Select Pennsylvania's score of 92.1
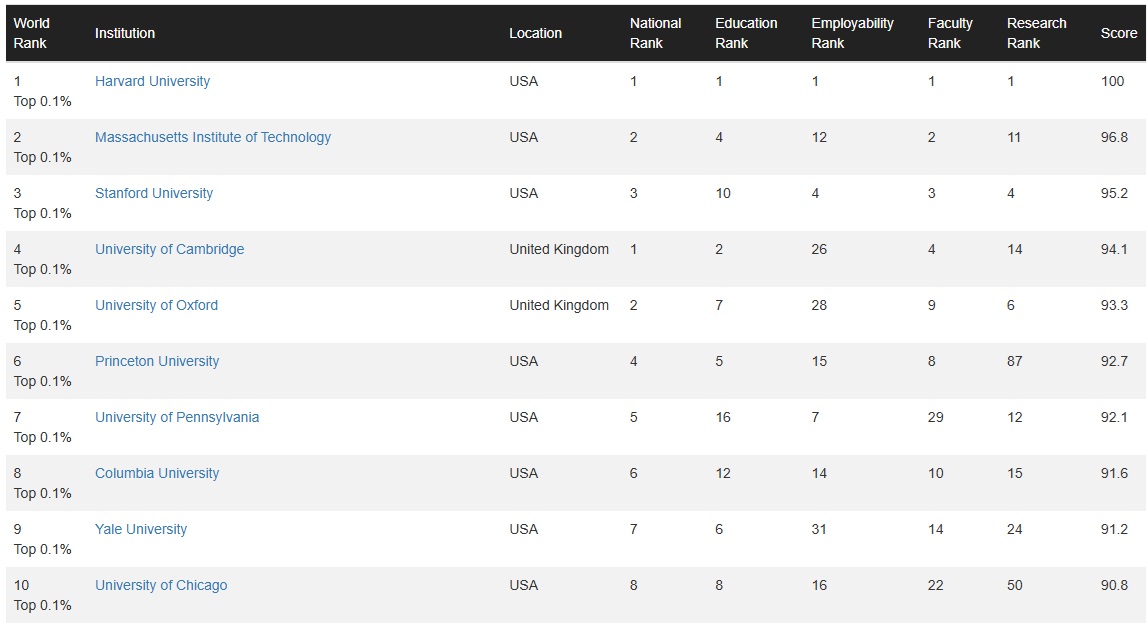 [1114, 417]
